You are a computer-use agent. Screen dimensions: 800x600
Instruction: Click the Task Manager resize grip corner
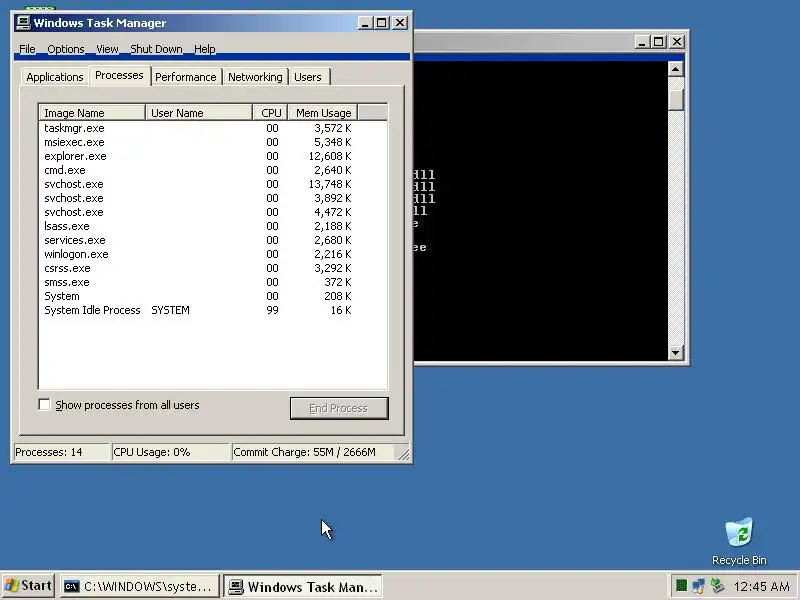403,454
